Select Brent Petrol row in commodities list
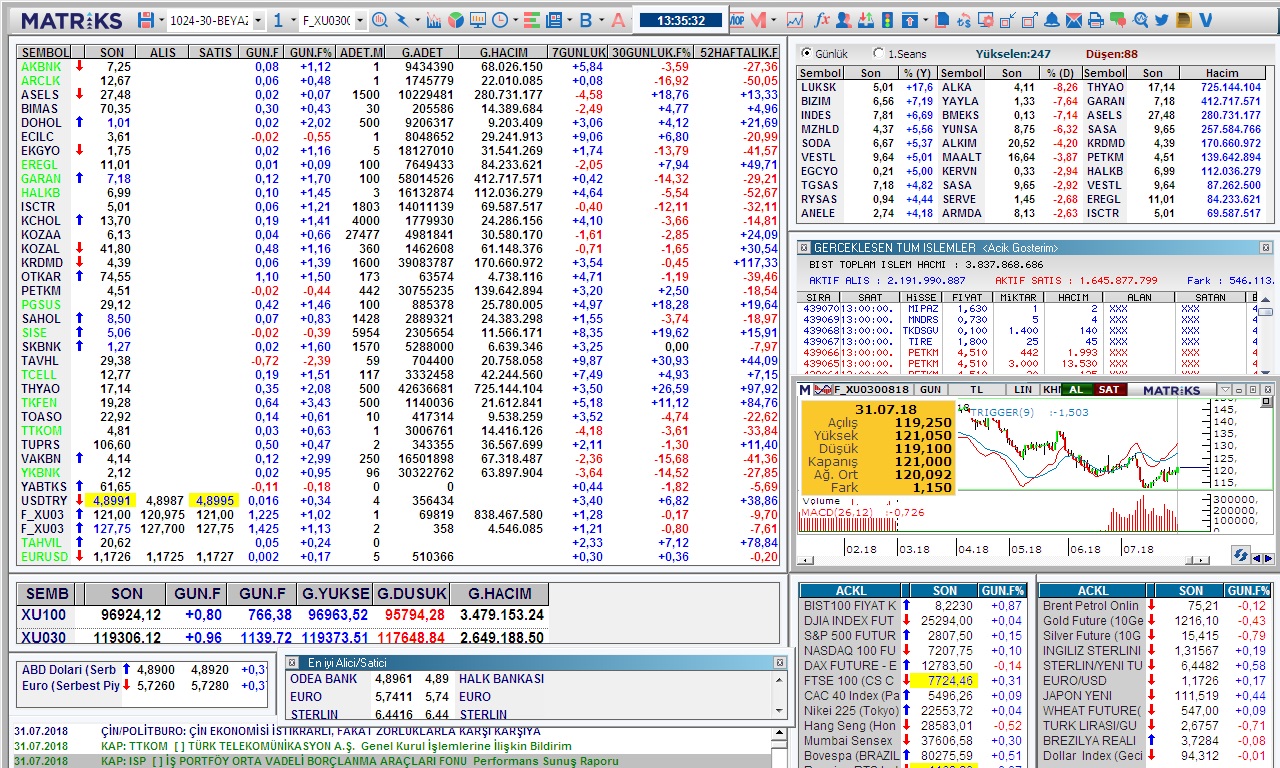 pyautogui.click(x=1155, y=606)
